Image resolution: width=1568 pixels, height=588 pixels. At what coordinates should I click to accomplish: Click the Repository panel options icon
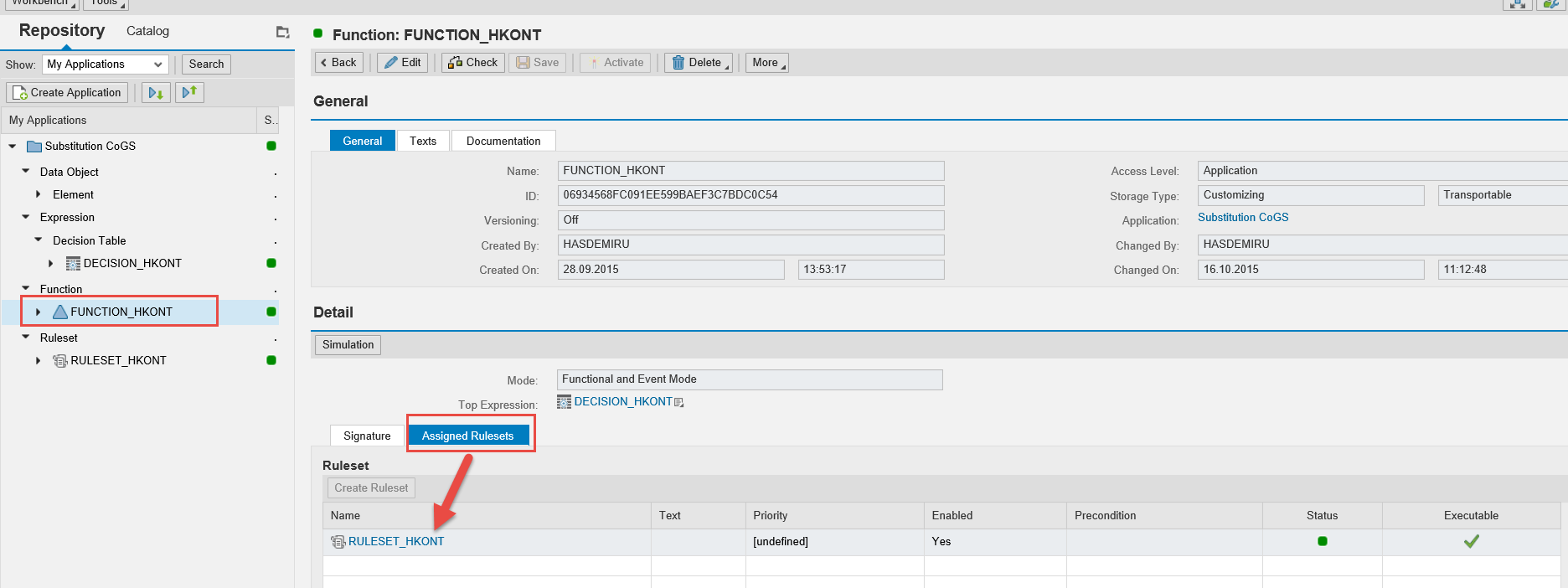point(282,32)
